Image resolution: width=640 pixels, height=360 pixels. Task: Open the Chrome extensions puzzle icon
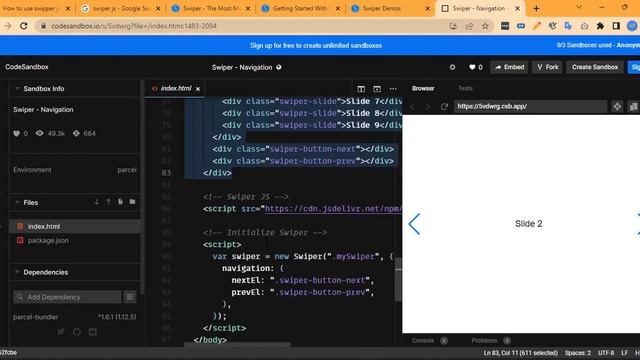point(600,26)
